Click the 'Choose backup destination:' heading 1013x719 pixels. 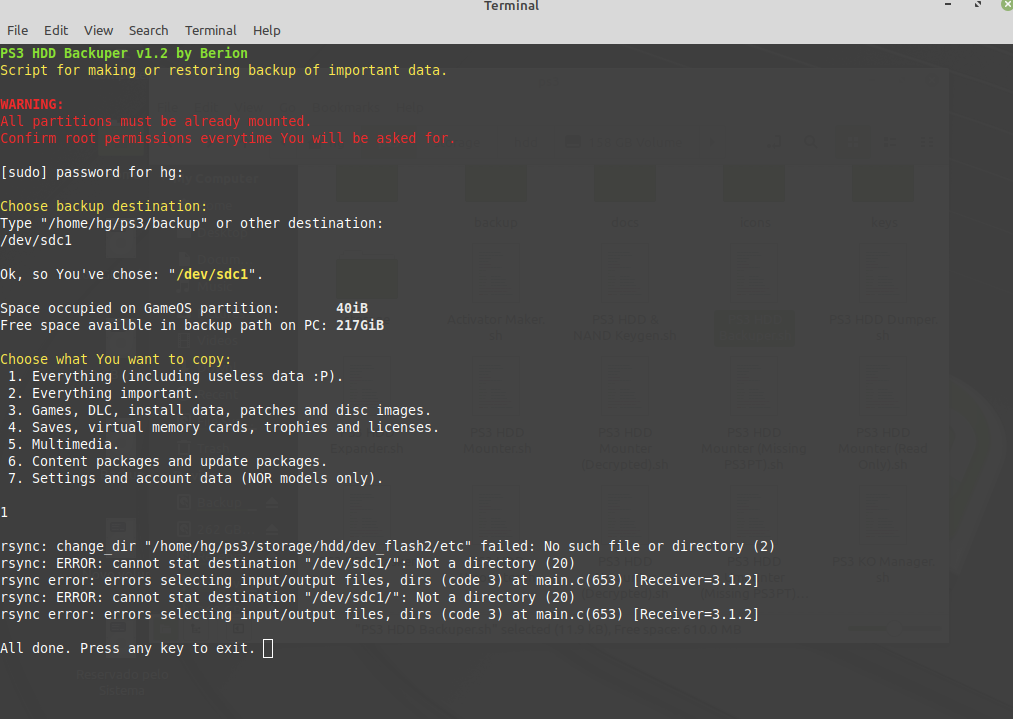103,206
